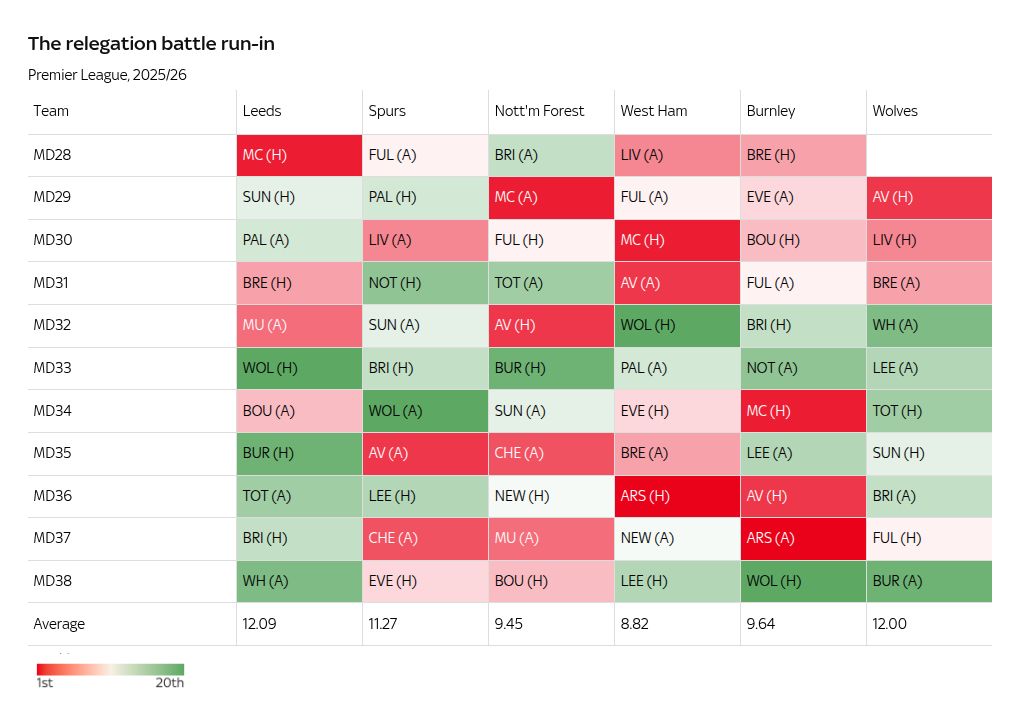Click Leeds average value 12.09

pos(262,624)
